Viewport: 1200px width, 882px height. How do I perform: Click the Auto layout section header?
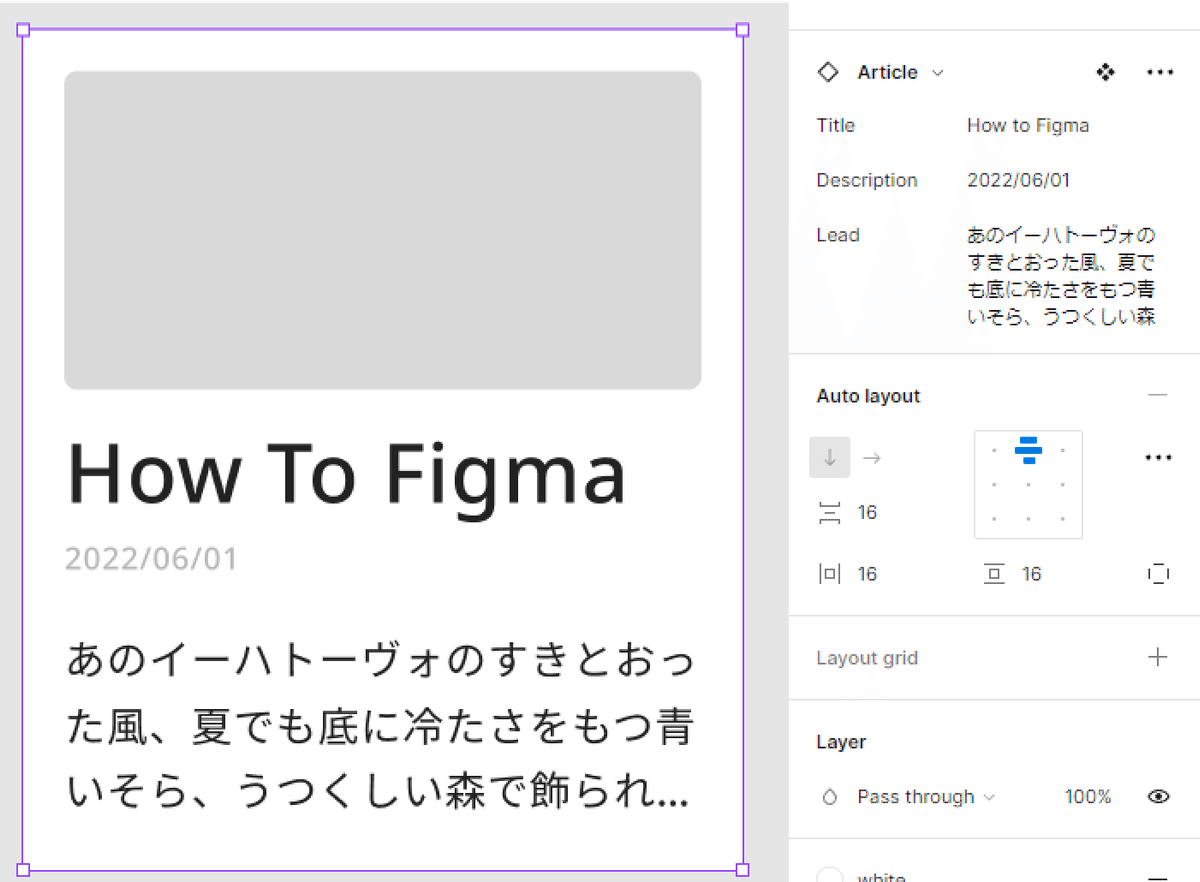click(x=868, y=396)
